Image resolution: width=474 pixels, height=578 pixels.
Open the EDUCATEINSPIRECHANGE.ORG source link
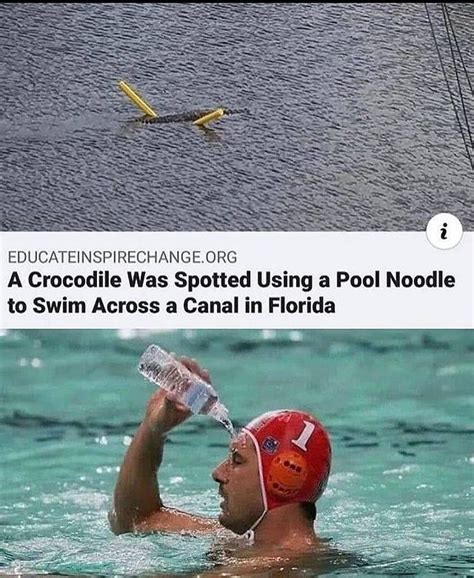point(122,257)
